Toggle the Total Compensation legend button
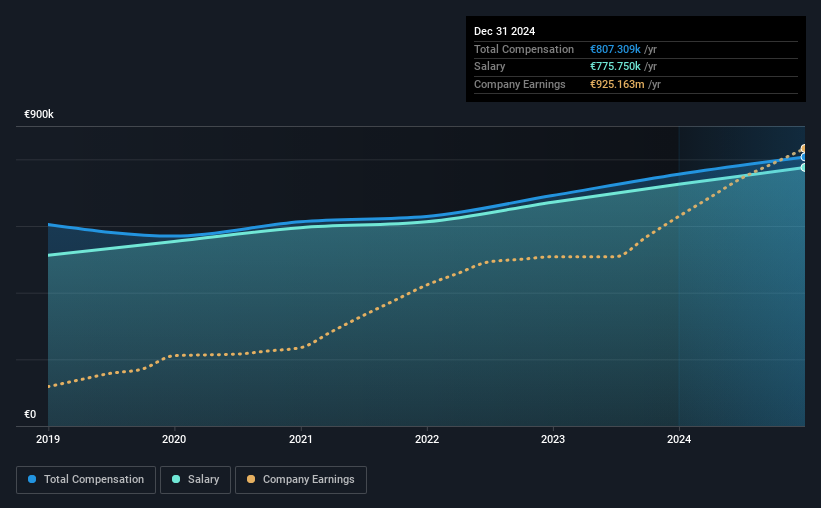The width and height of the screenshot is (821, 508). point(86,480)
